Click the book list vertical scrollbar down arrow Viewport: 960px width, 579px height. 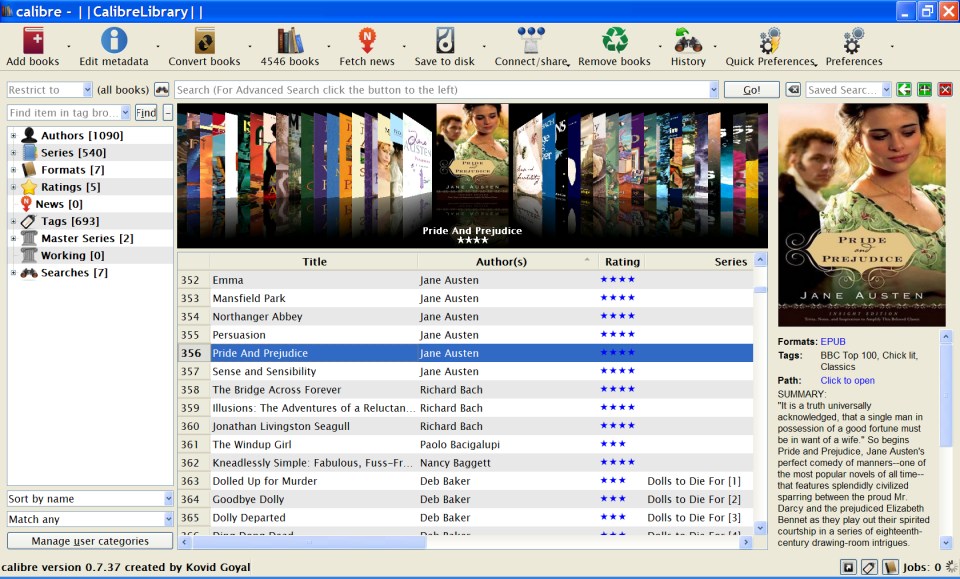760,528
